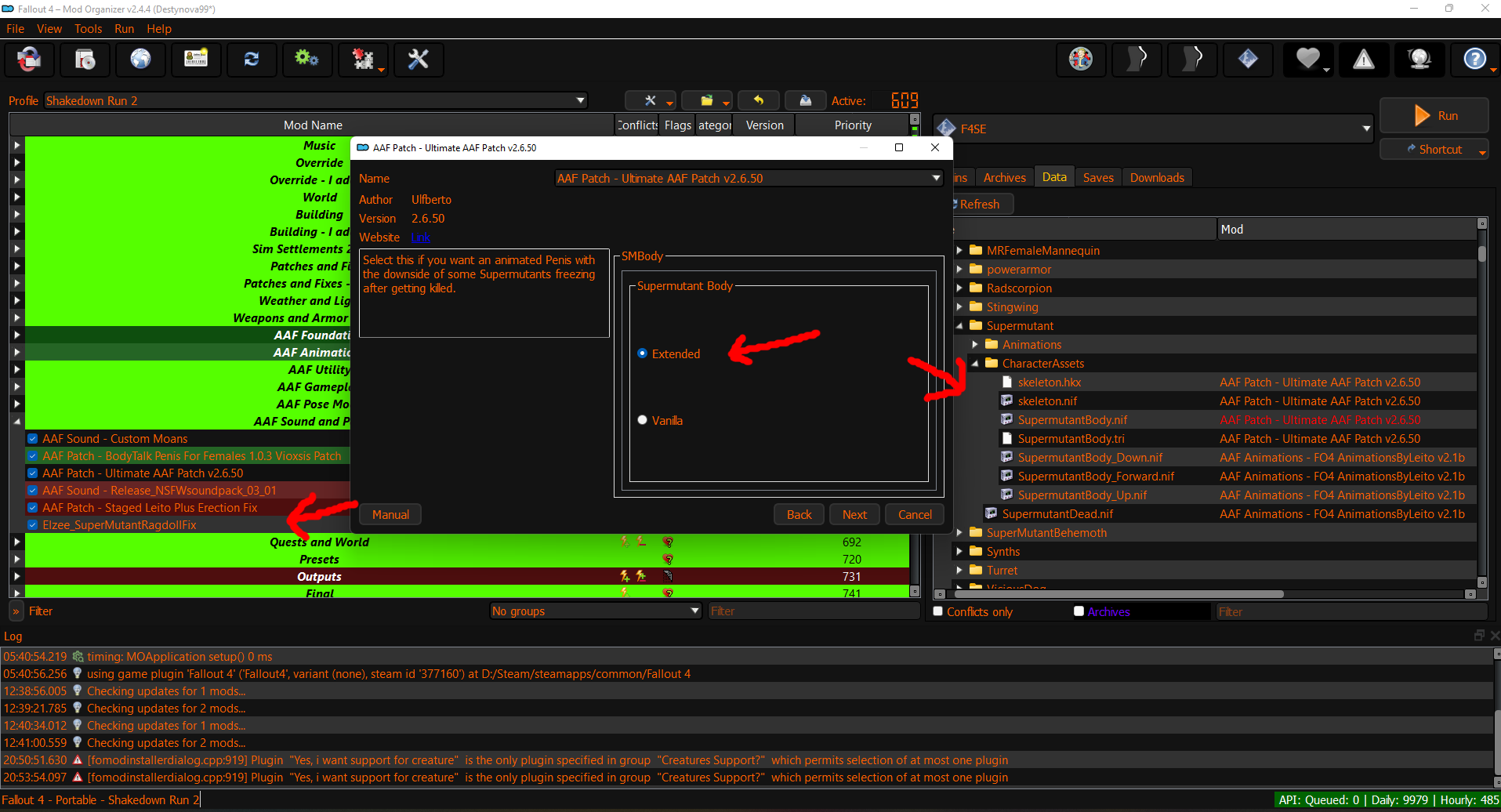Click the Next button in installer
Screen dimensions: 1501x812
(x=854, y=514)
